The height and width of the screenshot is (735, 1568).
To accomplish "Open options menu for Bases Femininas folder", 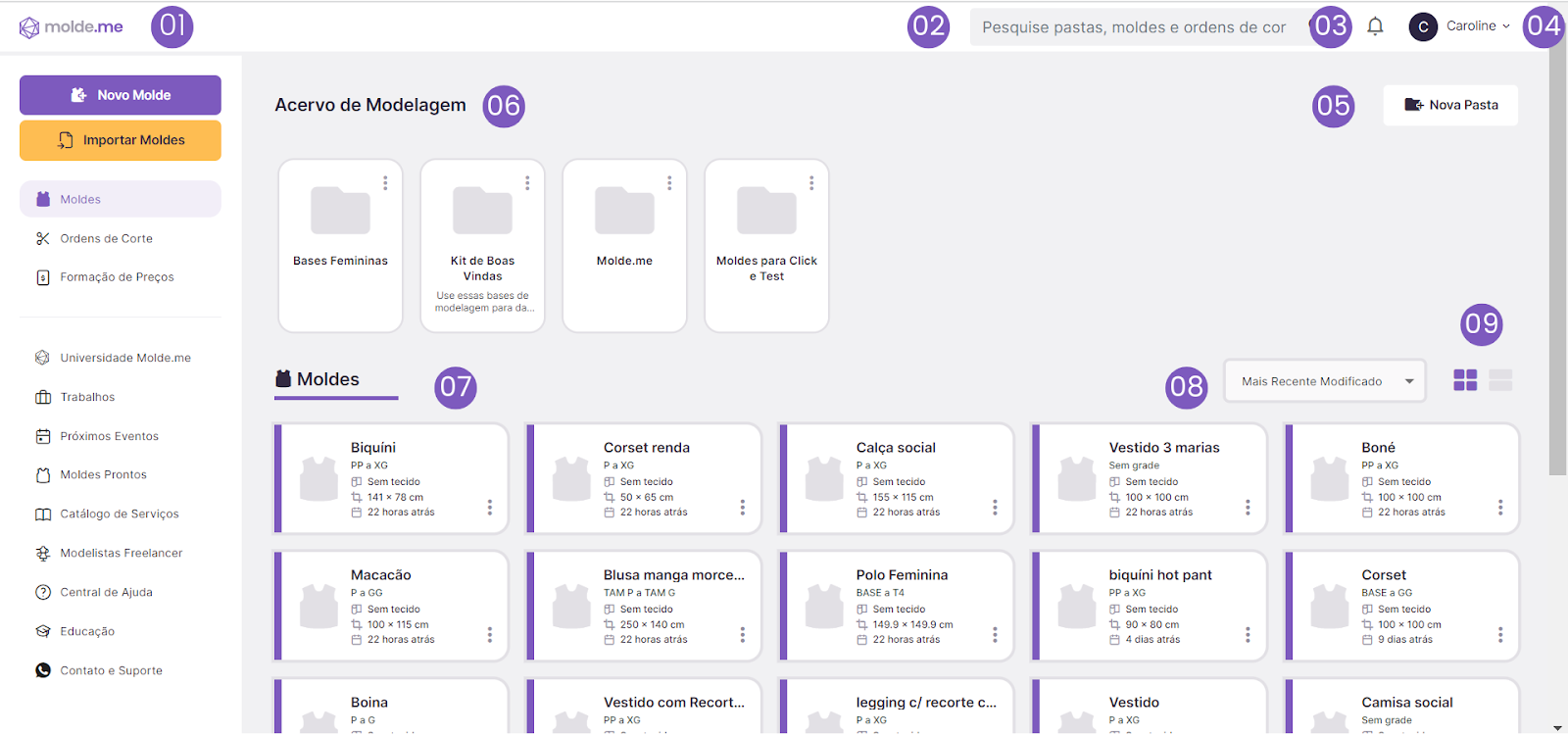I will coord(385,183).
